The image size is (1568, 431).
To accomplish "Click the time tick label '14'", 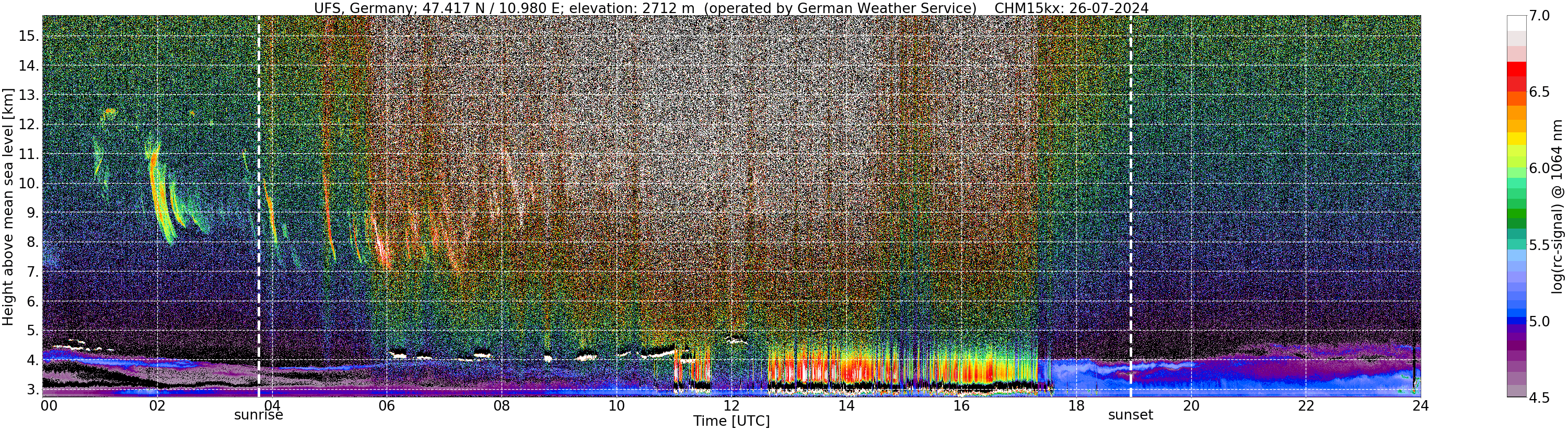I will point(846,405).
